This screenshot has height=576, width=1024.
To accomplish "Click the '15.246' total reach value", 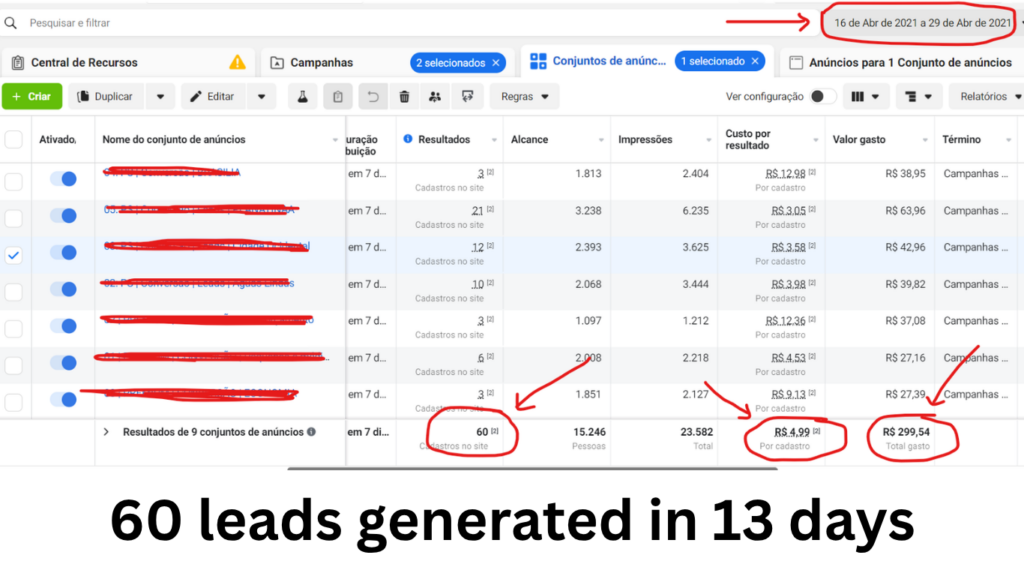I will tap(589, 432).
